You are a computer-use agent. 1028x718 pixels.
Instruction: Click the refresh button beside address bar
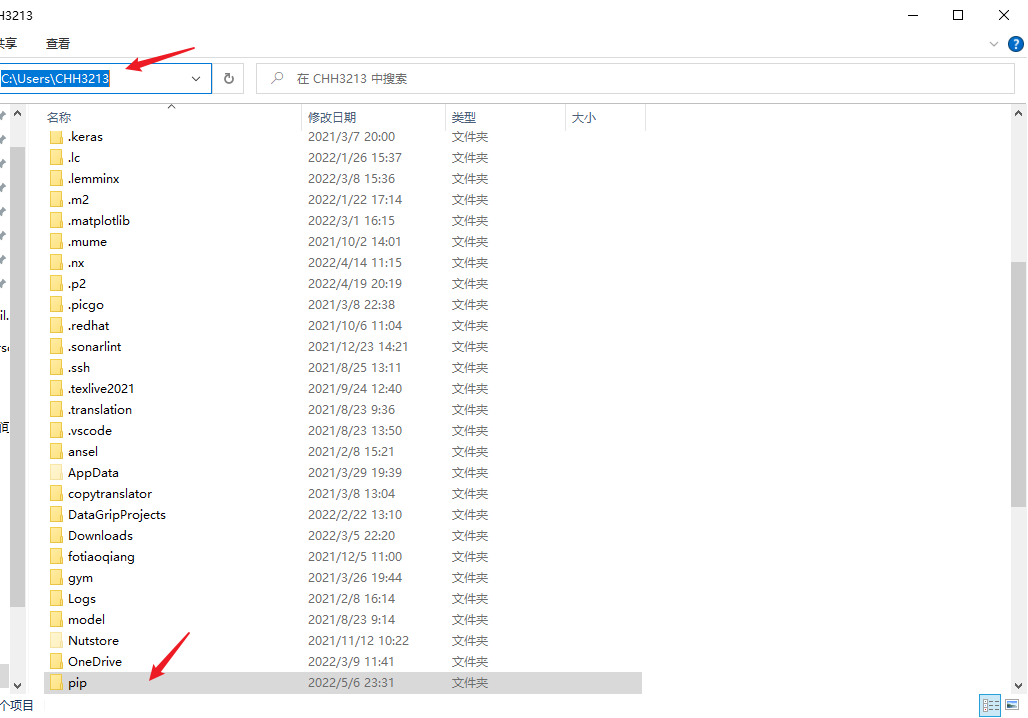(x=229, y=79)
